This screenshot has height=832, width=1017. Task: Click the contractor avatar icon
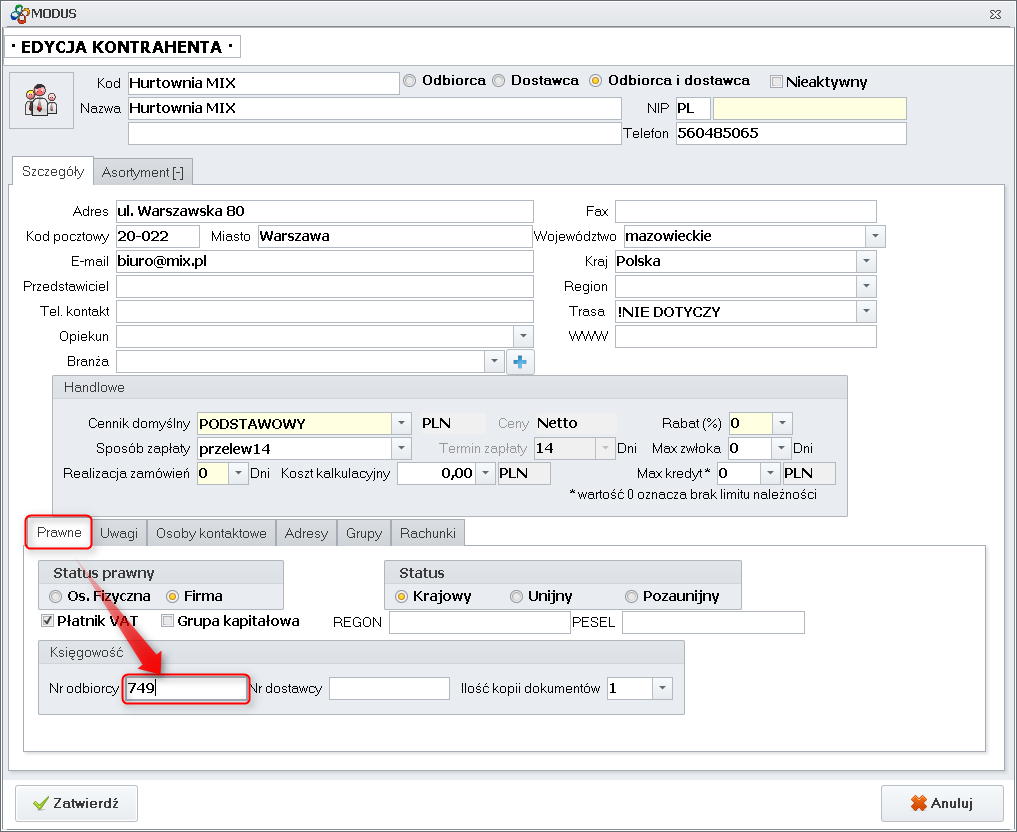41,100
